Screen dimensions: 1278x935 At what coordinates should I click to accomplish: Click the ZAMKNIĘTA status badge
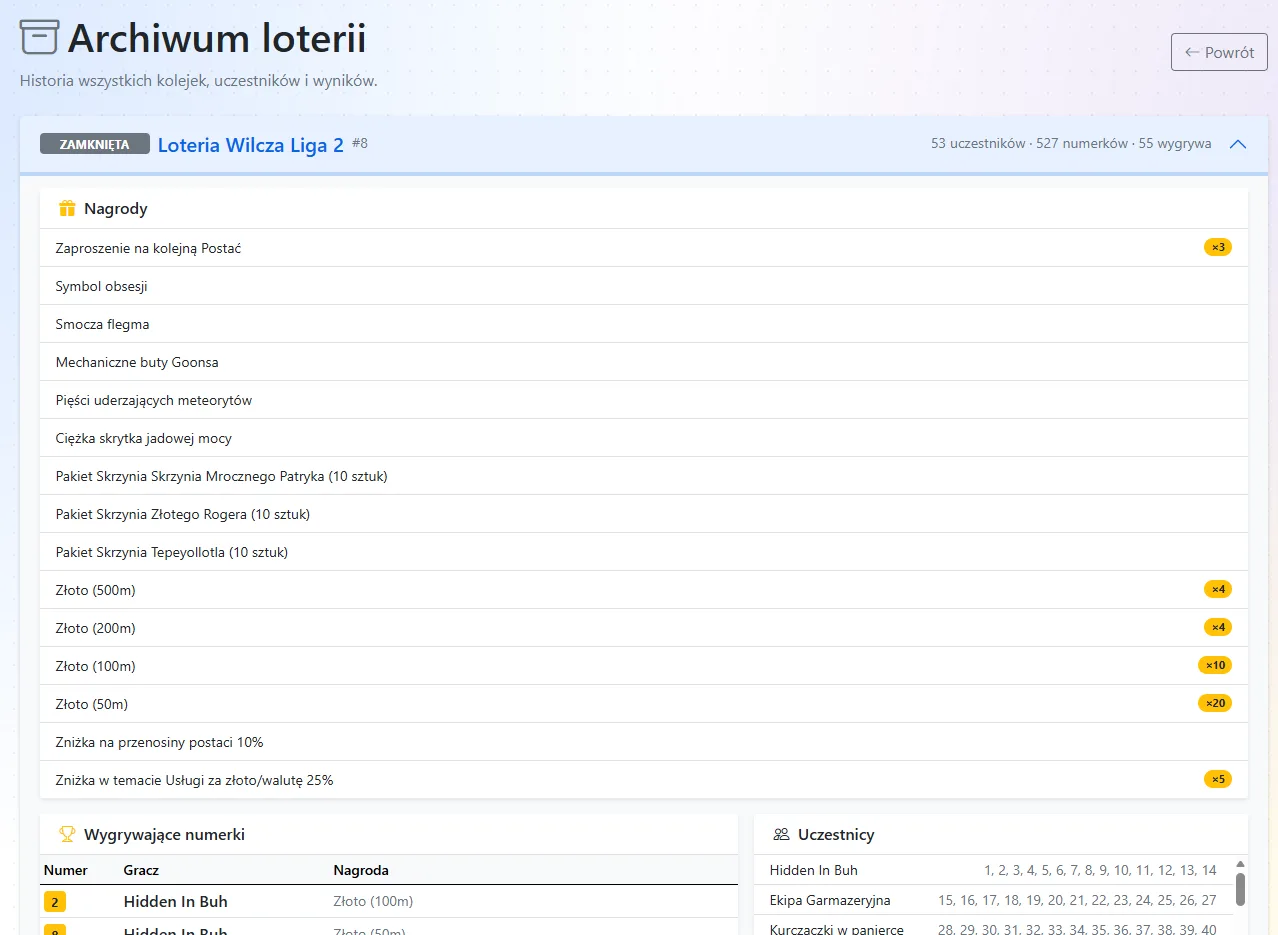coord(95,144)
